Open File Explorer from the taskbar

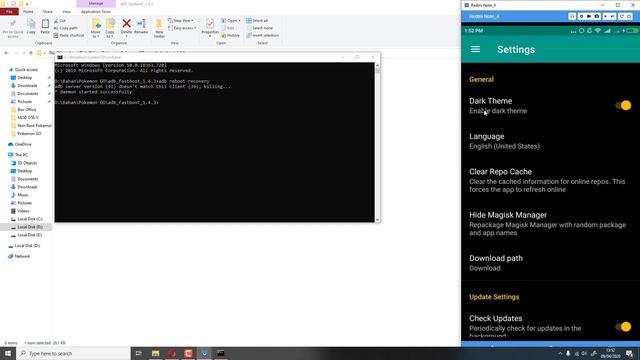tap(156, 353)
